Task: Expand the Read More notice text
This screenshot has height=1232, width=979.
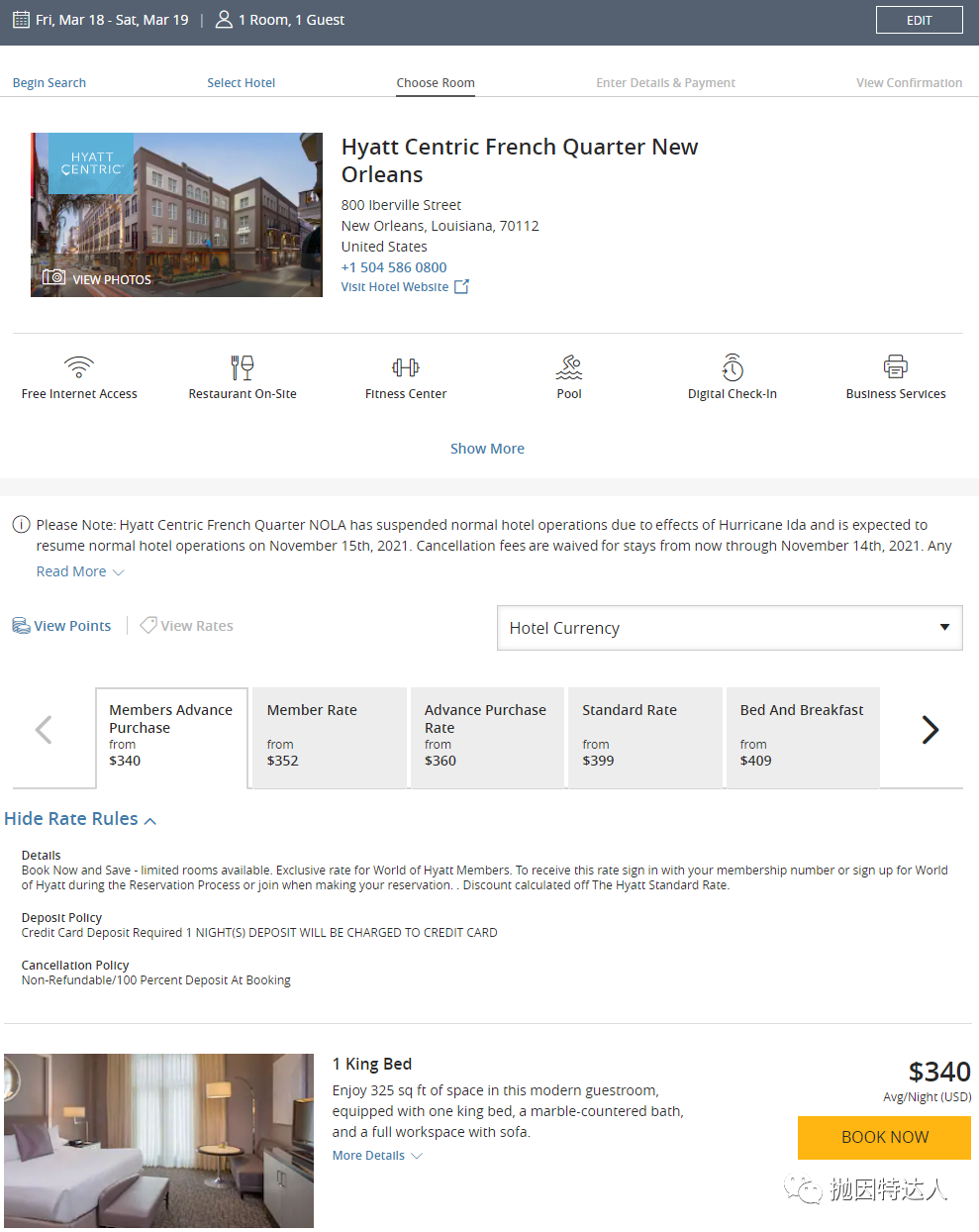Action: click(x=79, y=571)
